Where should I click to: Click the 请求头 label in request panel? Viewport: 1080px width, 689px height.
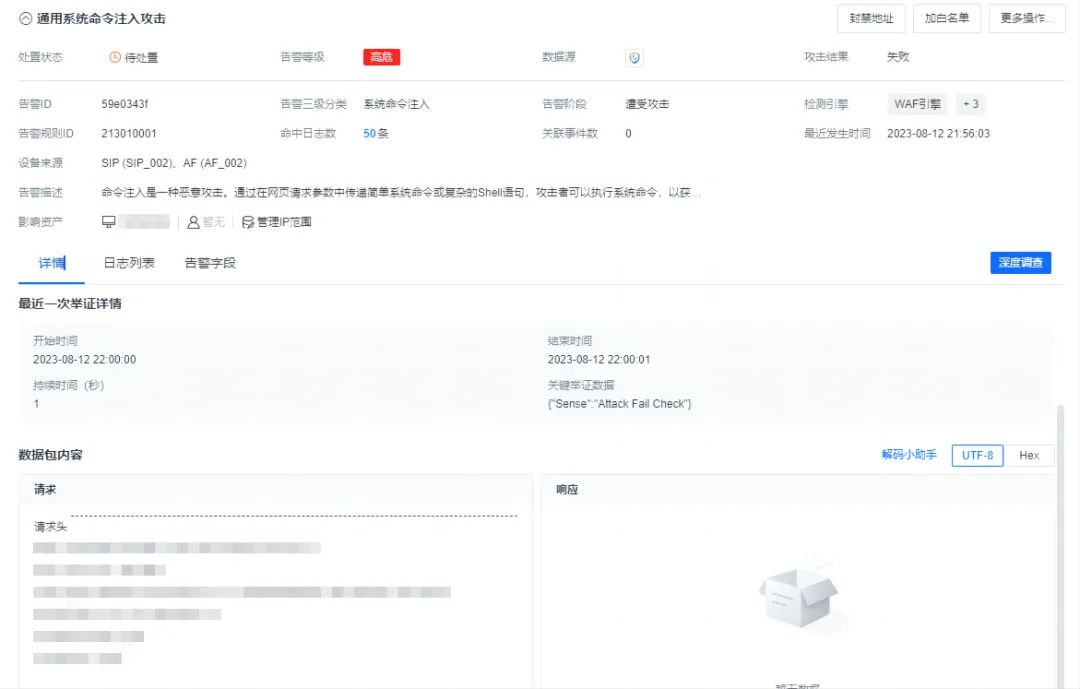point(50,526)
